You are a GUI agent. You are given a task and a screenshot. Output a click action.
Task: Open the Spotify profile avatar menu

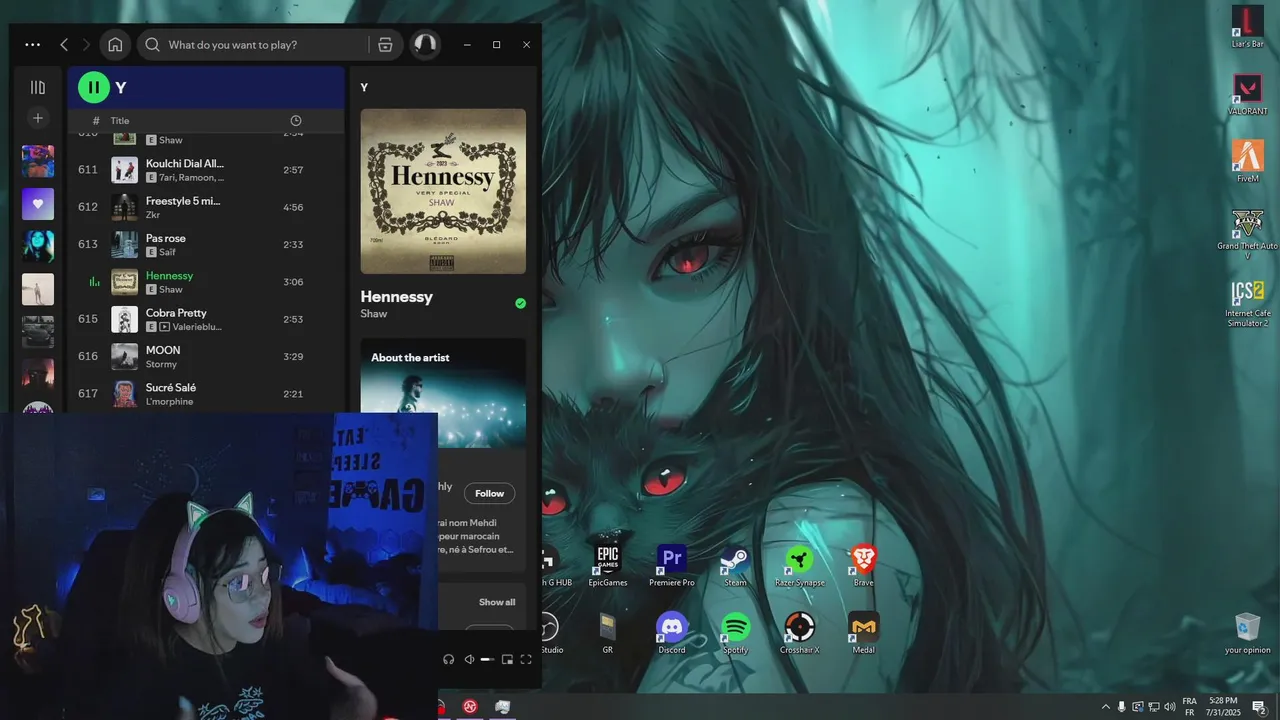tap(425, 45)
